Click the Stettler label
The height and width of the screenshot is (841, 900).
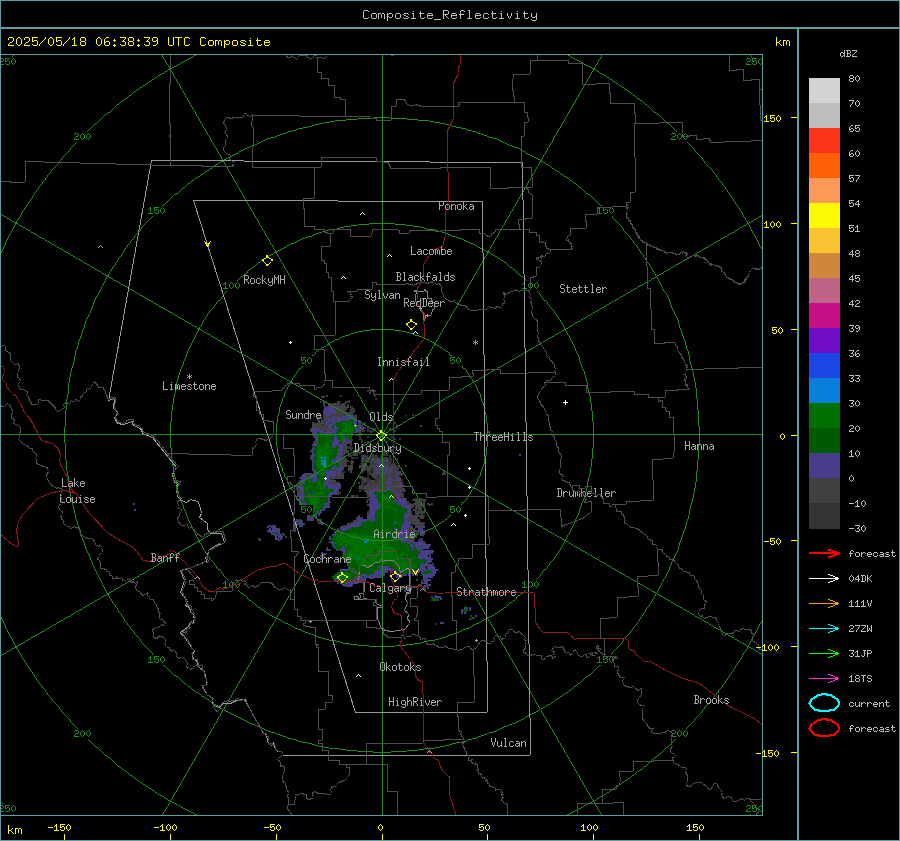pyautogui.click(x=583, y=289)
